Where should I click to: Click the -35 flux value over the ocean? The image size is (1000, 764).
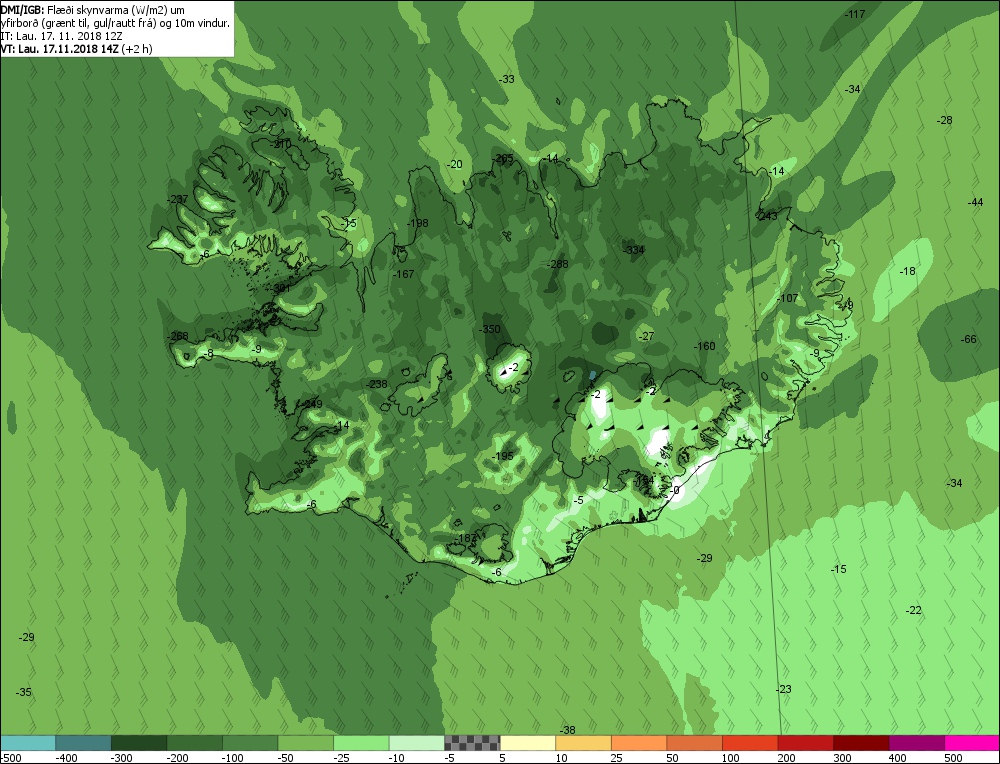pos(24,692)
